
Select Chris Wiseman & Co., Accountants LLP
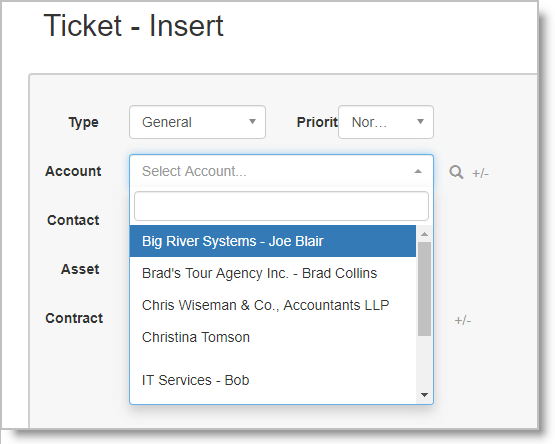click(273, 305)
